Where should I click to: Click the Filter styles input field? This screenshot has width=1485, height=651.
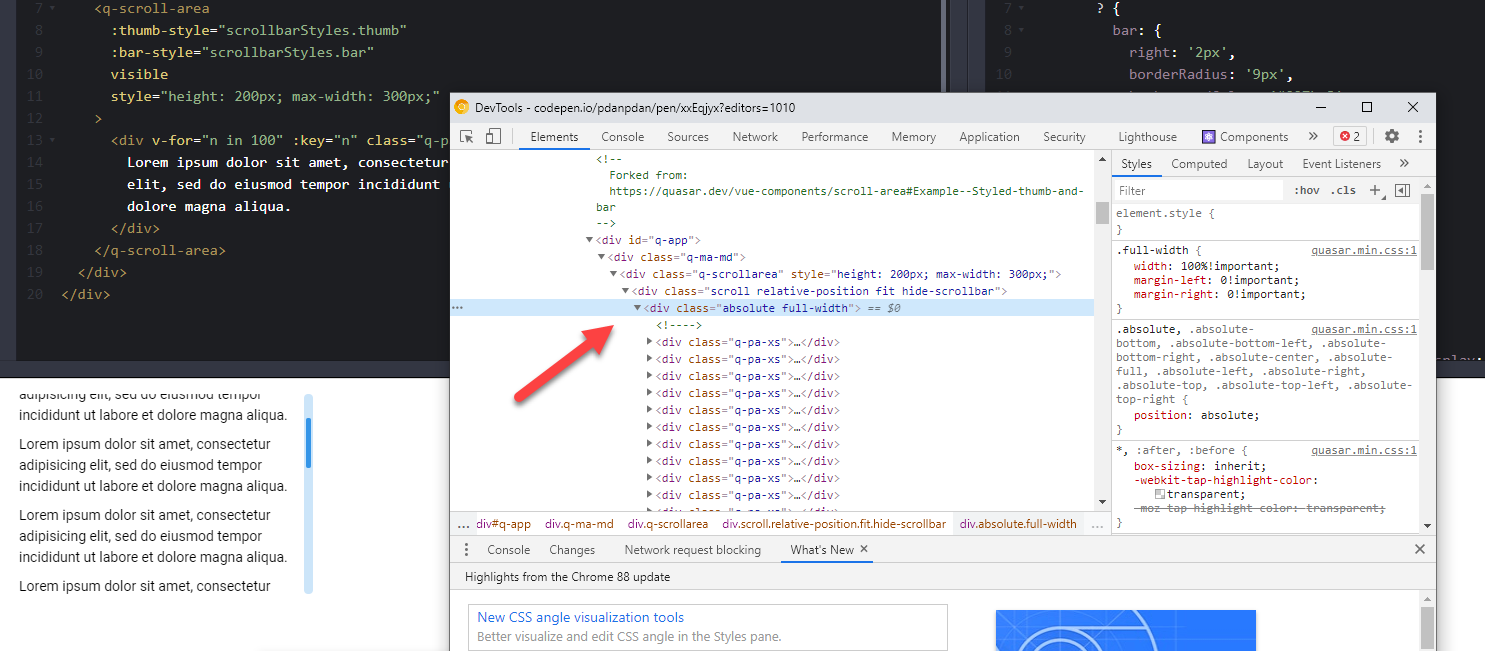[x=1198, y=189]
